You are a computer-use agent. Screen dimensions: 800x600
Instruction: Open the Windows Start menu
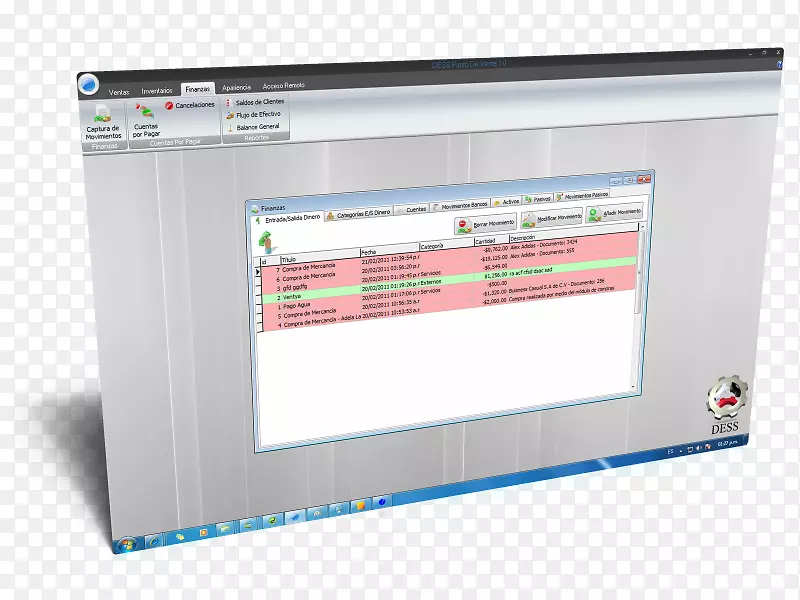click(126, 545)
